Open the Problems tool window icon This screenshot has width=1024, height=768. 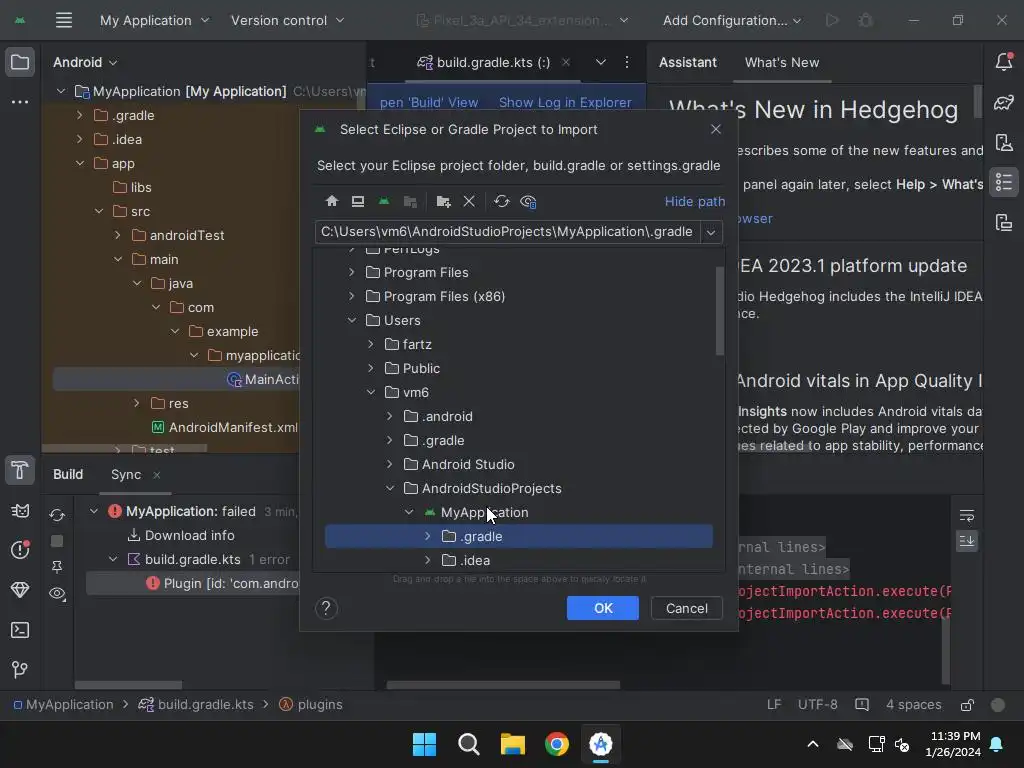tap(20, 550)
